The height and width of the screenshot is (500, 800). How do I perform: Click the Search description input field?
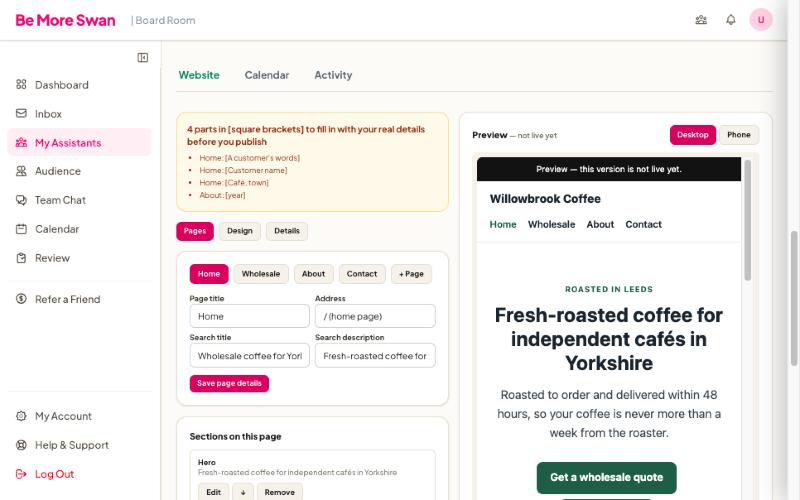[x=375, y=356]
